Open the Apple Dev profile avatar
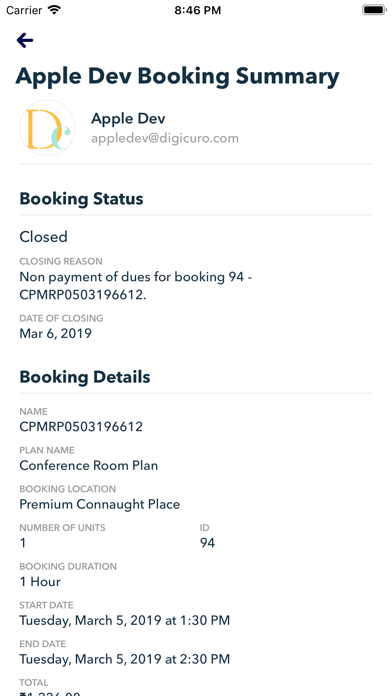The height and width of the screenshot is (696, 392). 48,128
